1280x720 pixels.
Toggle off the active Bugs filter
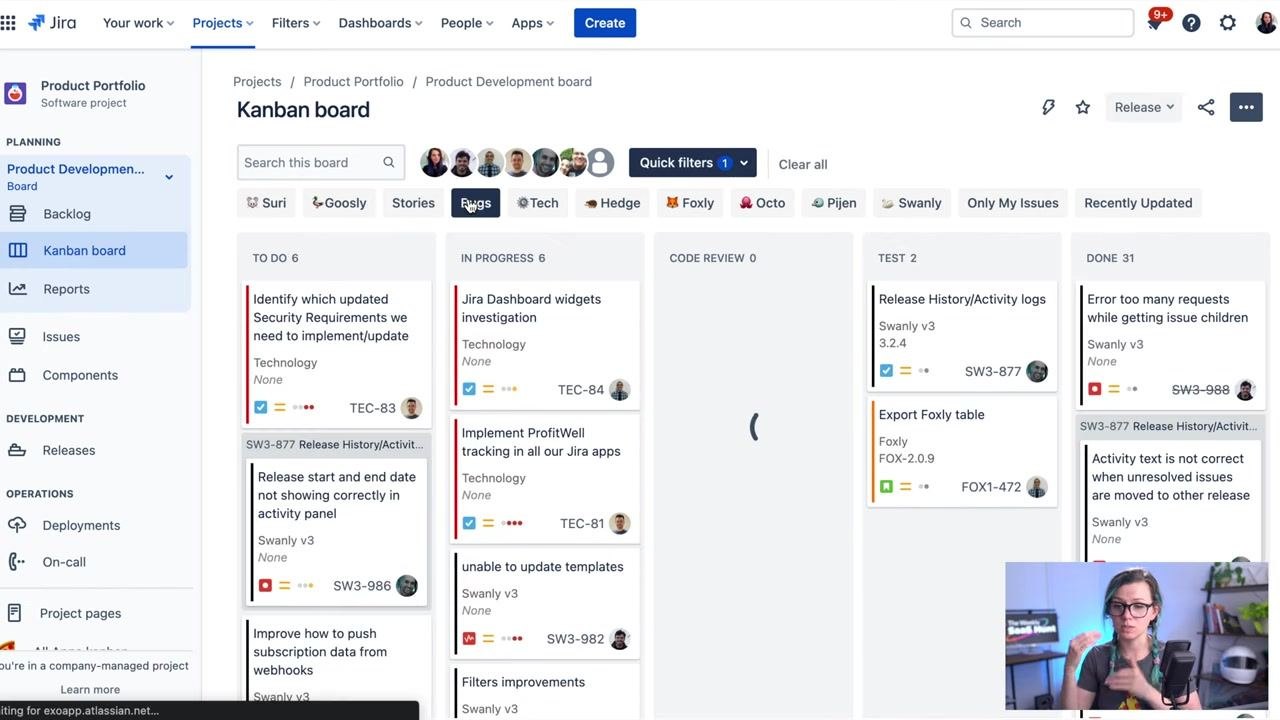point(476,203)
